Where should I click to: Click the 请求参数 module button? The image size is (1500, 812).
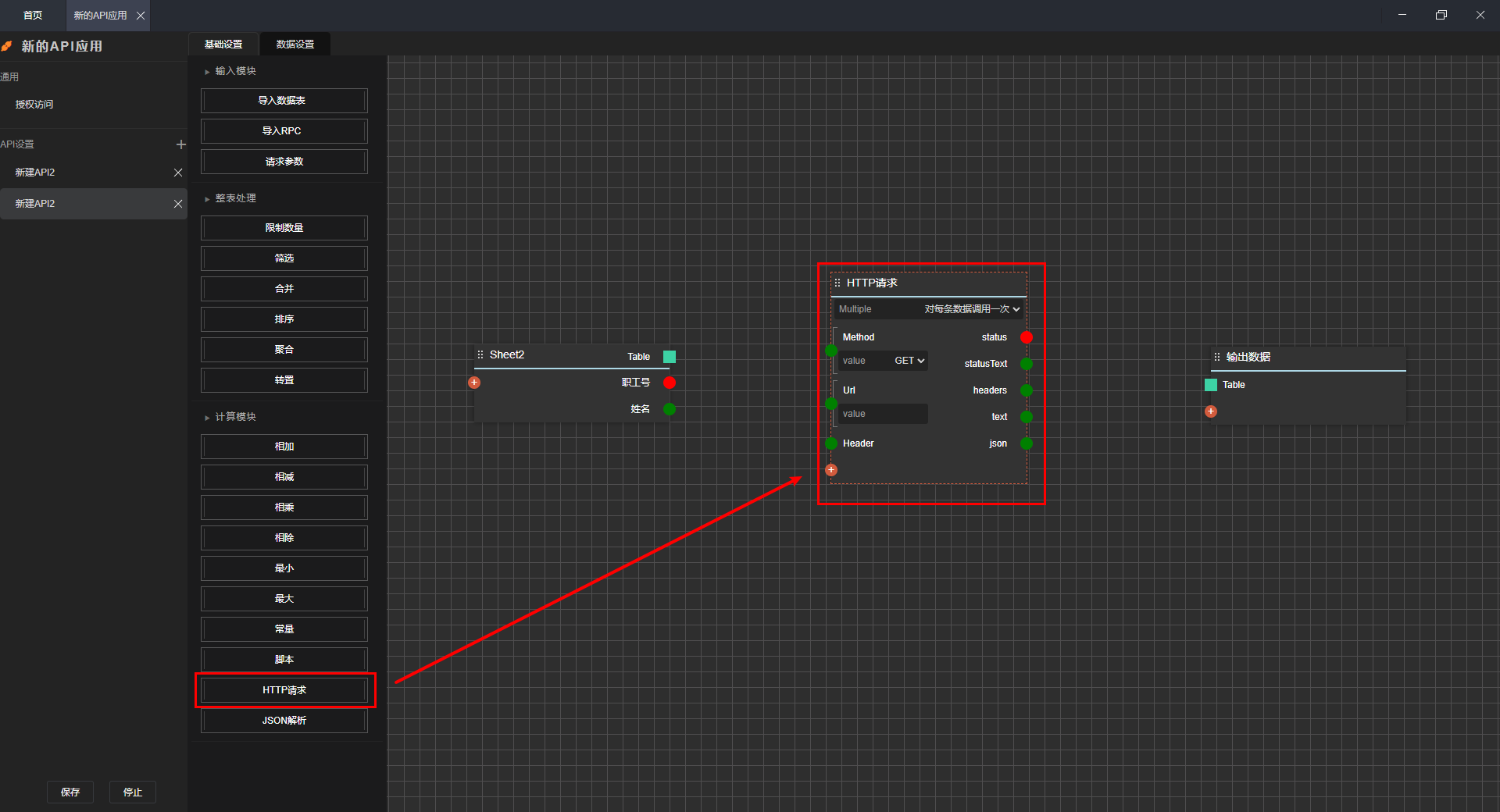point(284,162)
